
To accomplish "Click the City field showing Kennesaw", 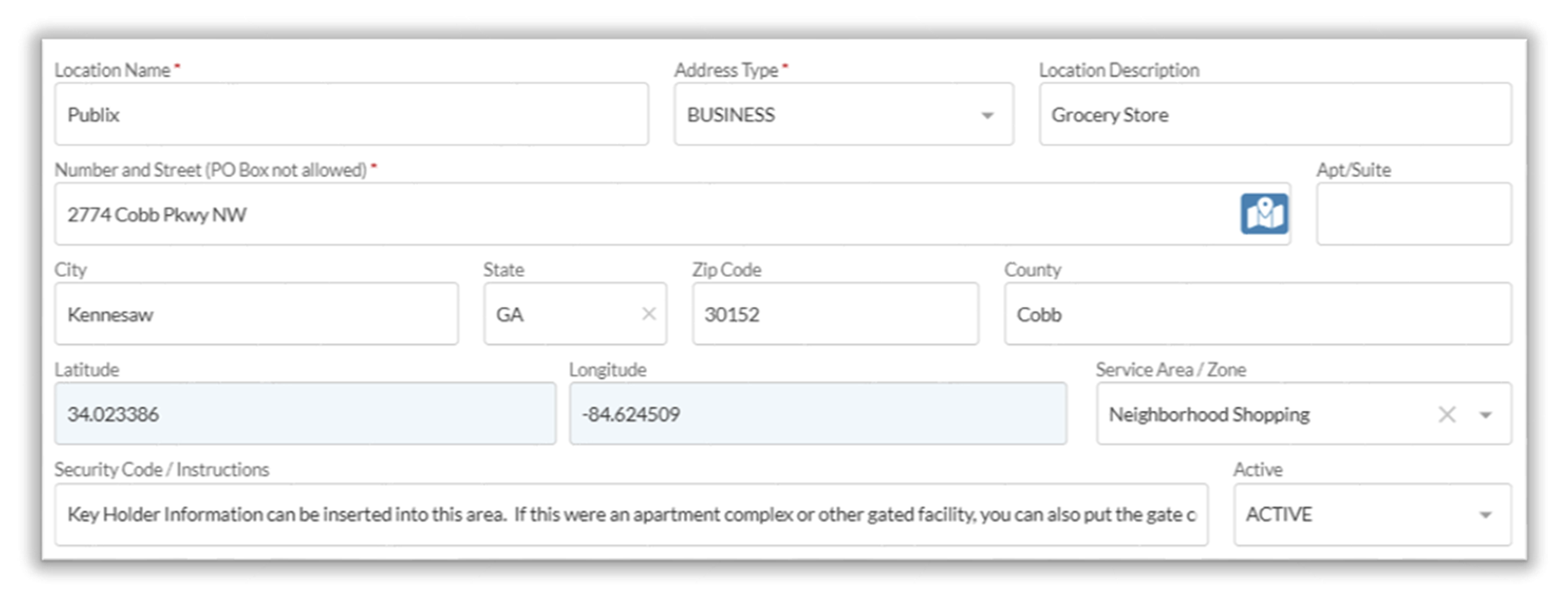I will [256, 314].
